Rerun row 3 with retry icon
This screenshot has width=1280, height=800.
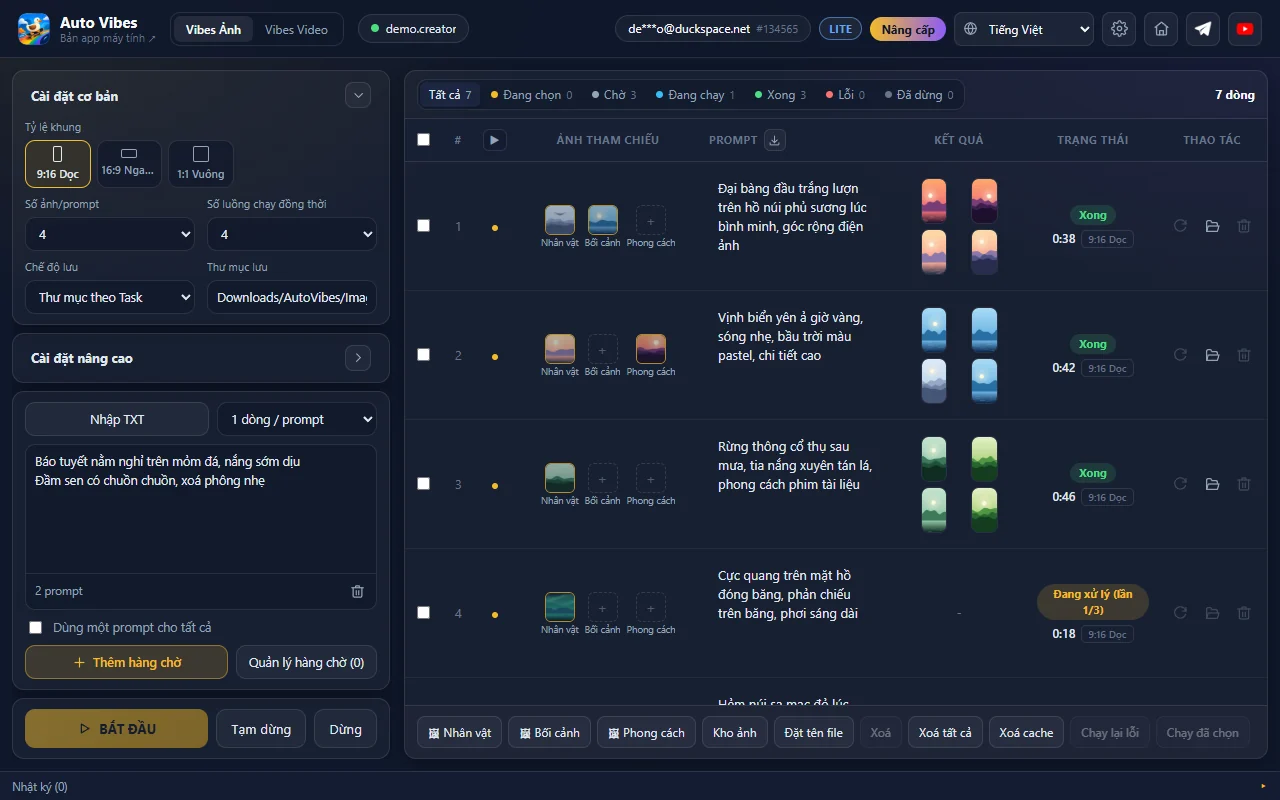[x=1180, y=484]
